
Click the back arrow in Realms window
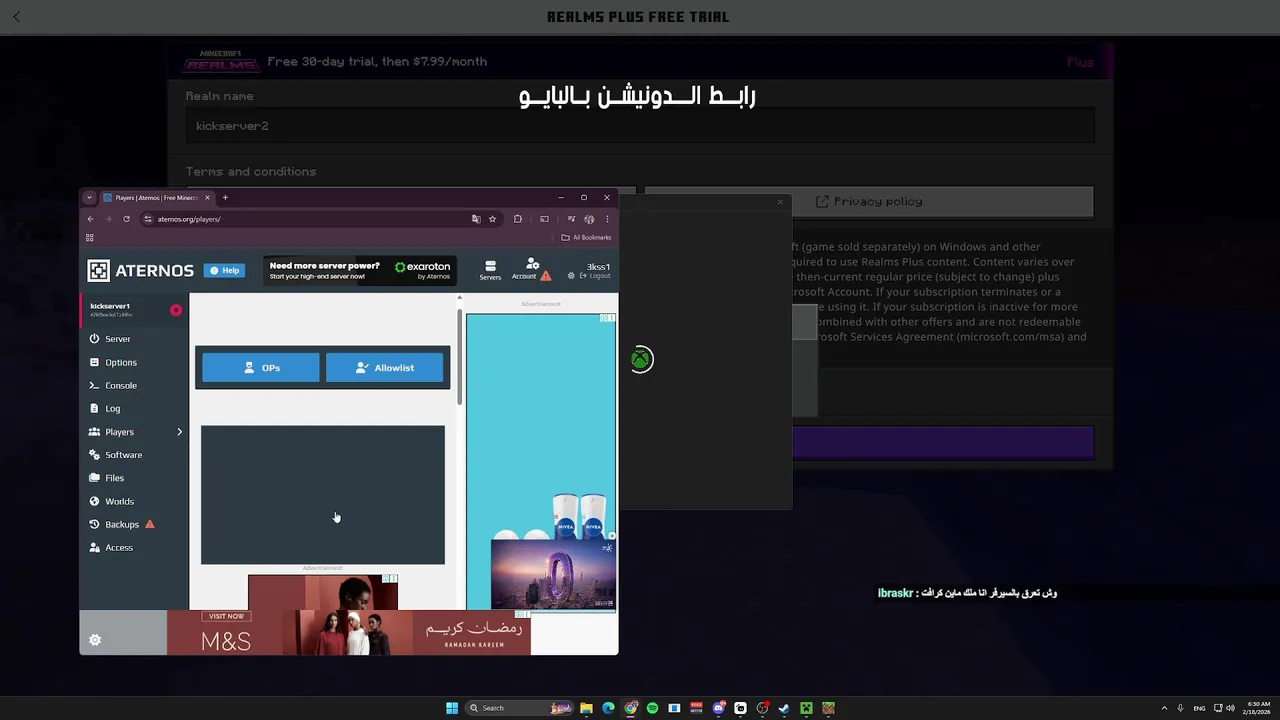[x=16, y=17]
